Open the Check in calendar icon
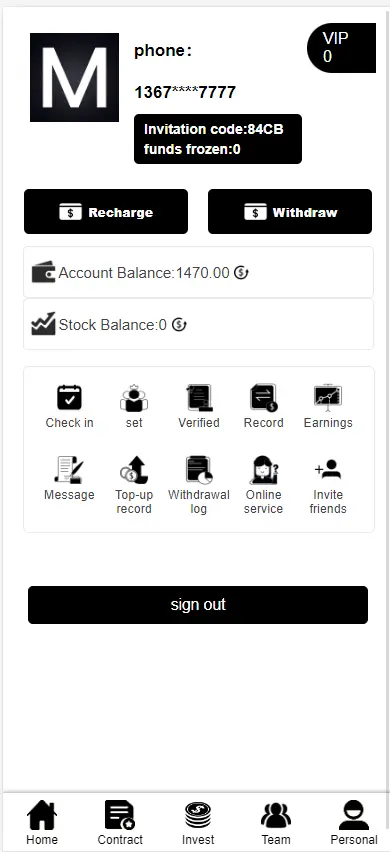 [70, 398]
